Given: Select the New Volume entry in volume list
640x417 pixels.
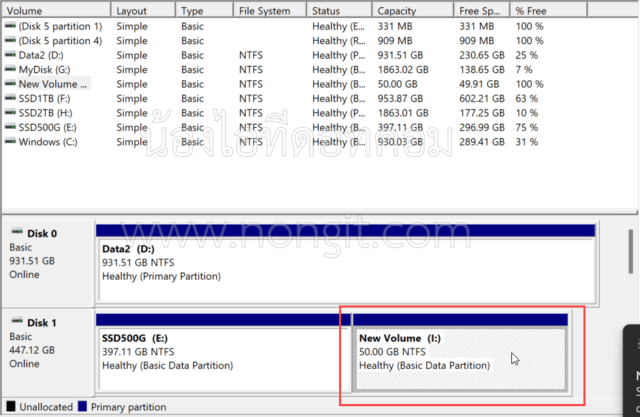Looking at the screenshot, I should coord(53,84).
